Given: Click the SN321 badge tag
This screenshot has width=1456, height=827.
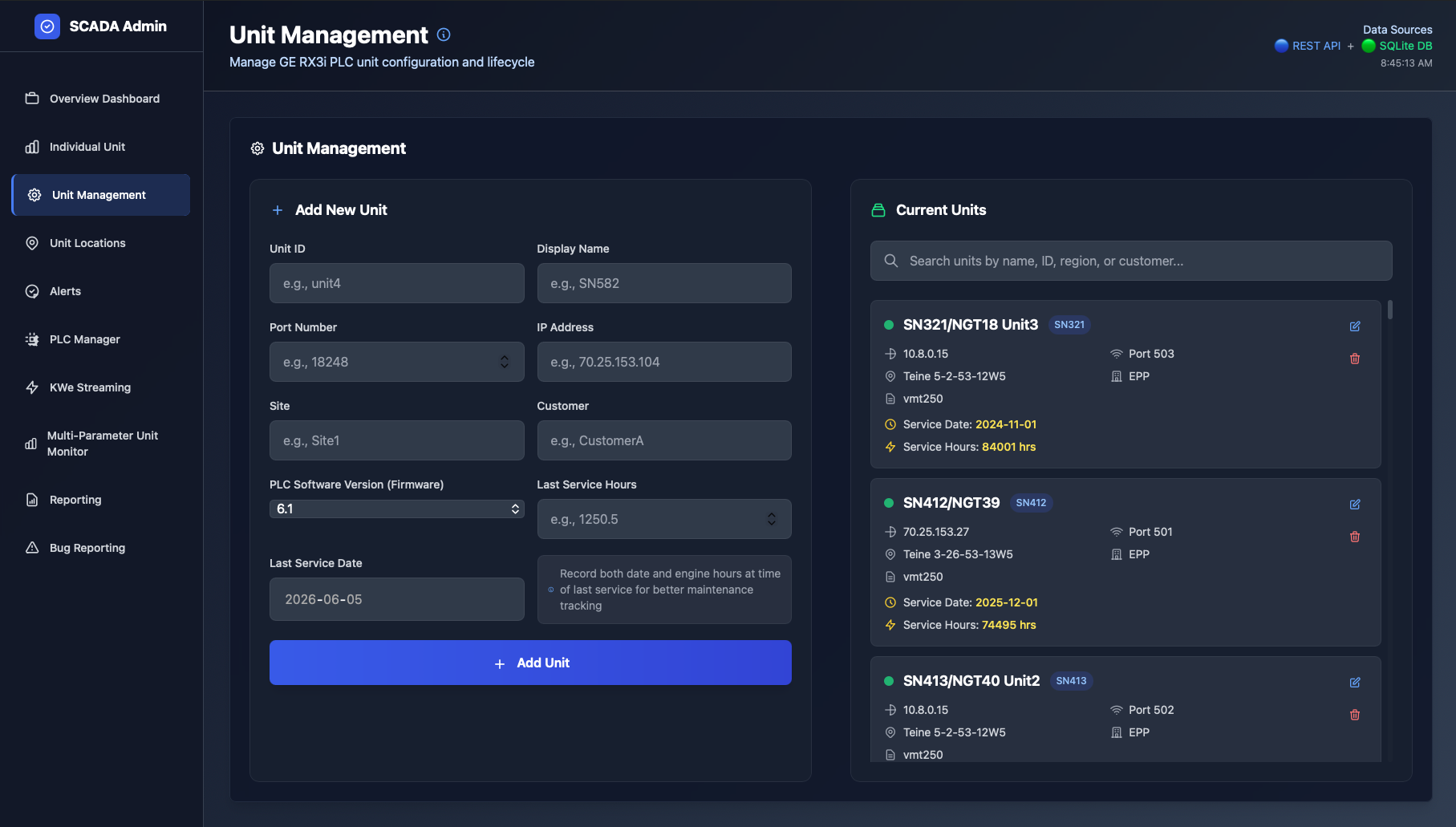Looking at the screenshot, I should tap(1069, 325).
